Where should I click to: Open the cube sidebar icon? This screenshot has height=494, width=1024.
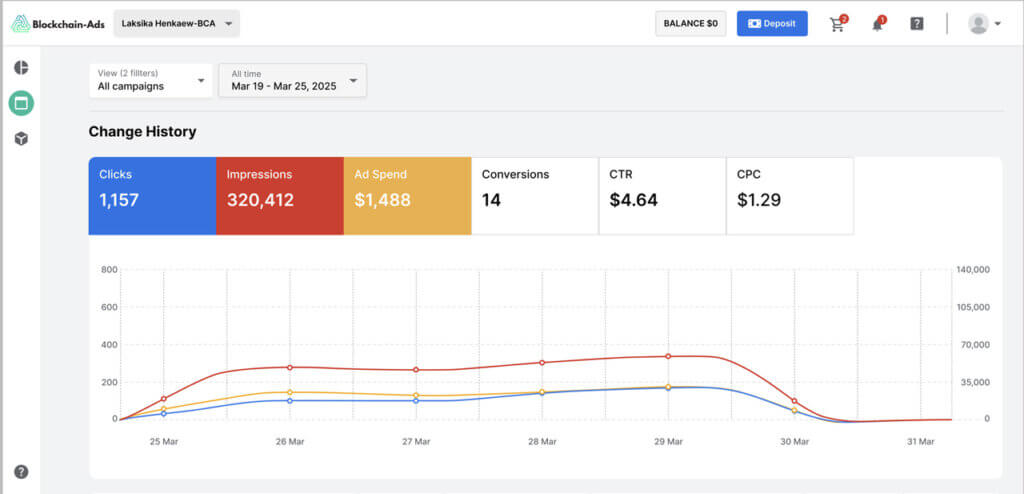pos(22,139)
